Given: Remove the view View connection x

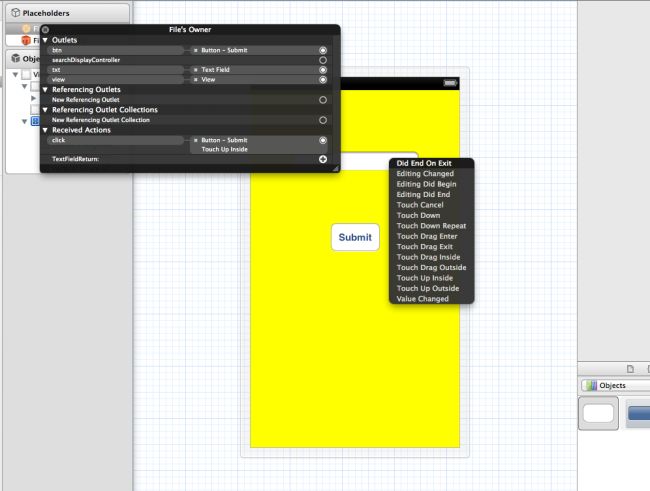Looking at the screenshot, I should click(x=196, y=80).
